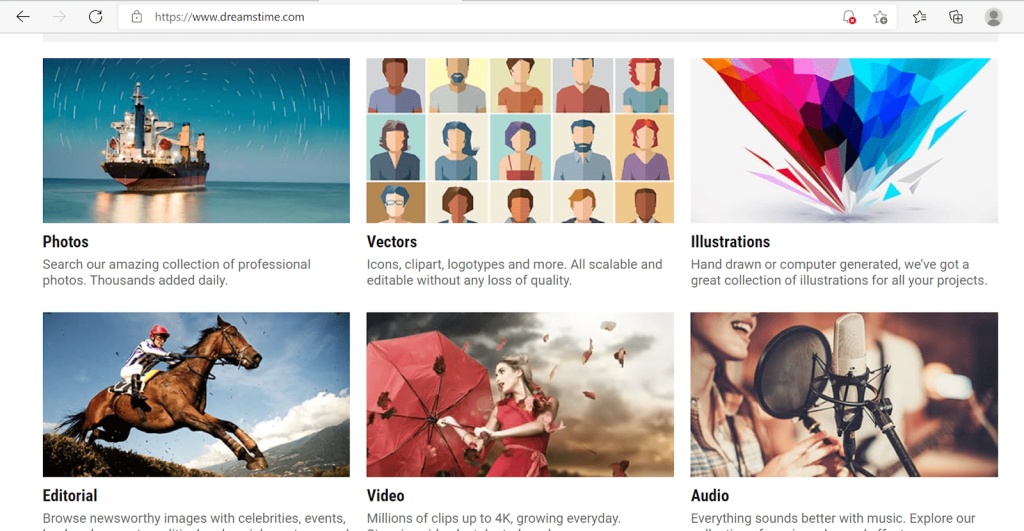1024x531 pixels.
Task: Open the Video heading link
Action: [x=385, y=496]
